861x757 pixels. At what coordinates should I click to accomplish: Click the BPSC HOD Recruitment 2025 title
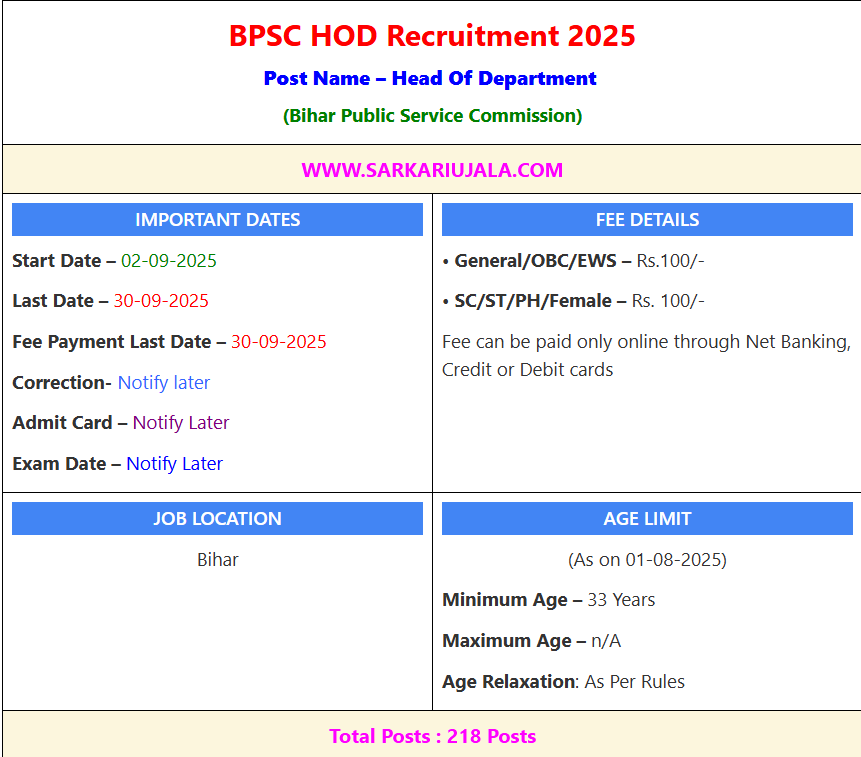(x=432, y=36)
